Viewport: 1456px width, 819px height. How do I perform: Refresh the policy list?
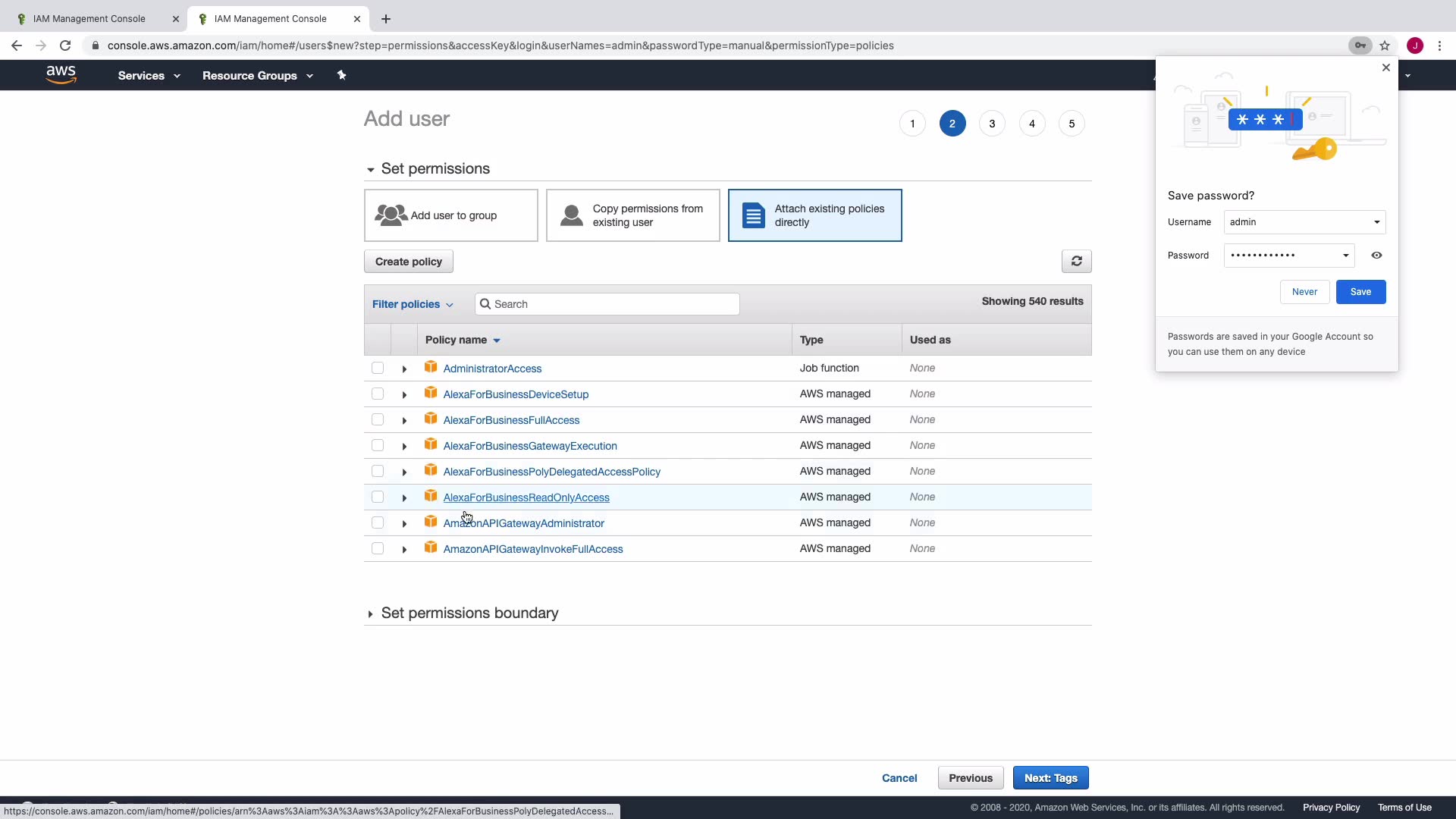click(1076, 261)
